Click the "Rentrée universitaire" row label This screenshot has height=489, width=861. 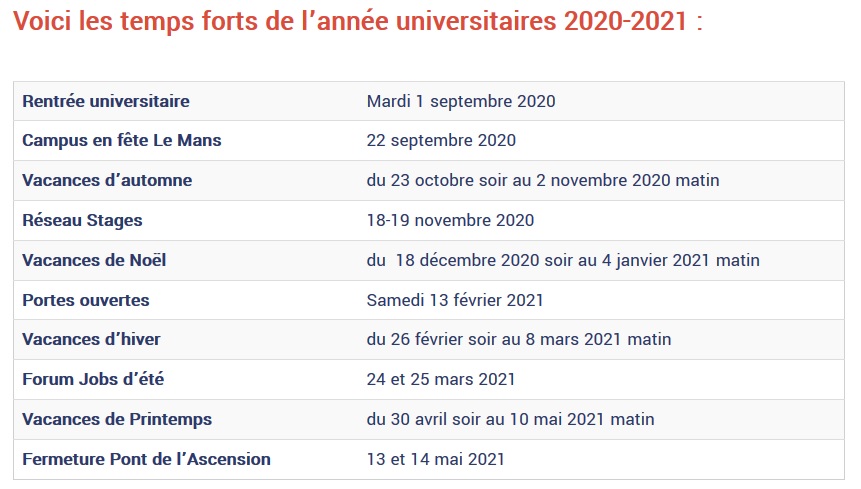pos(106,101)
